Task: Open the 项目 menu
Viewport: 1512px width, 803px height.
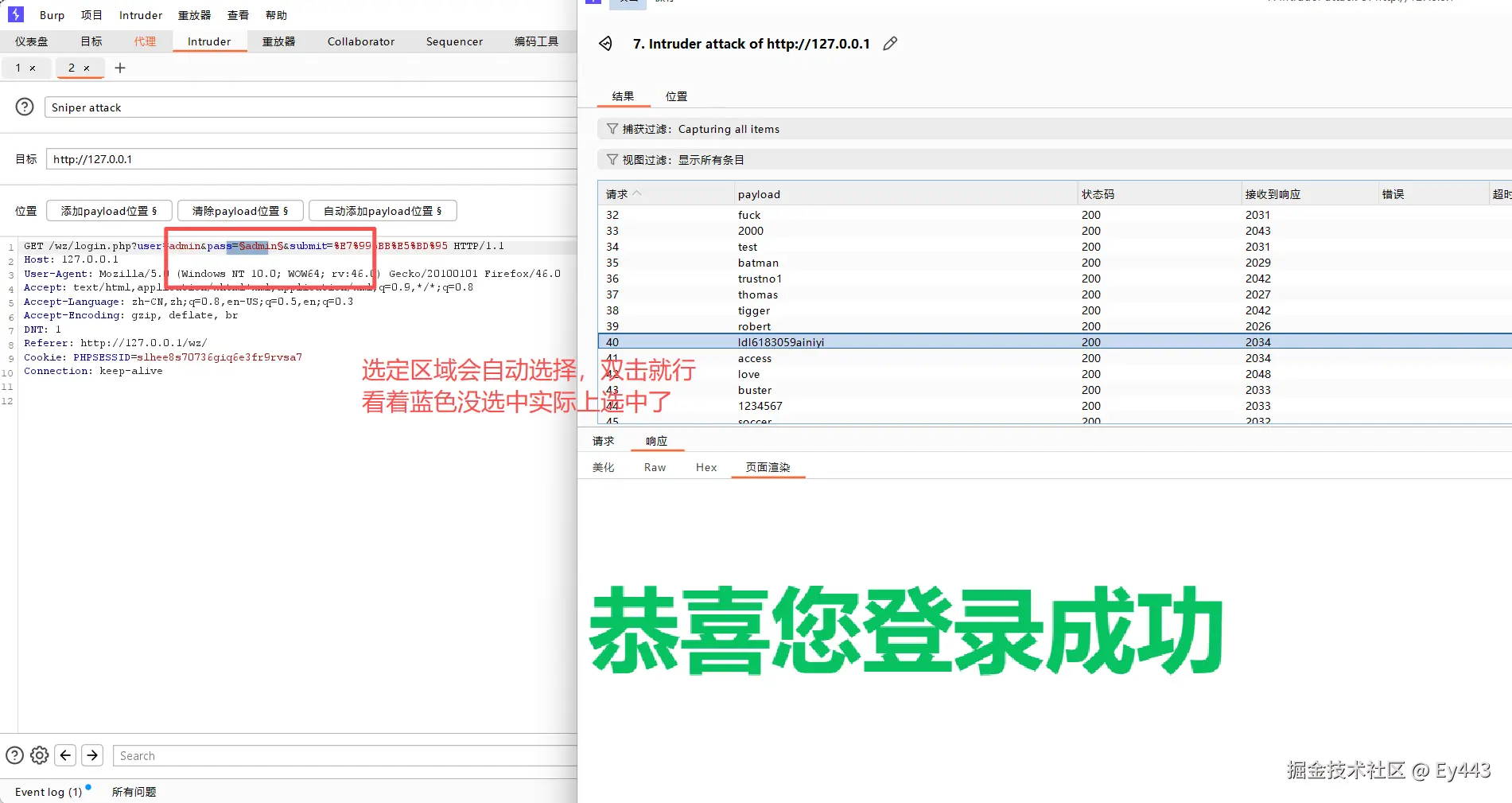Action: [91, 15]
